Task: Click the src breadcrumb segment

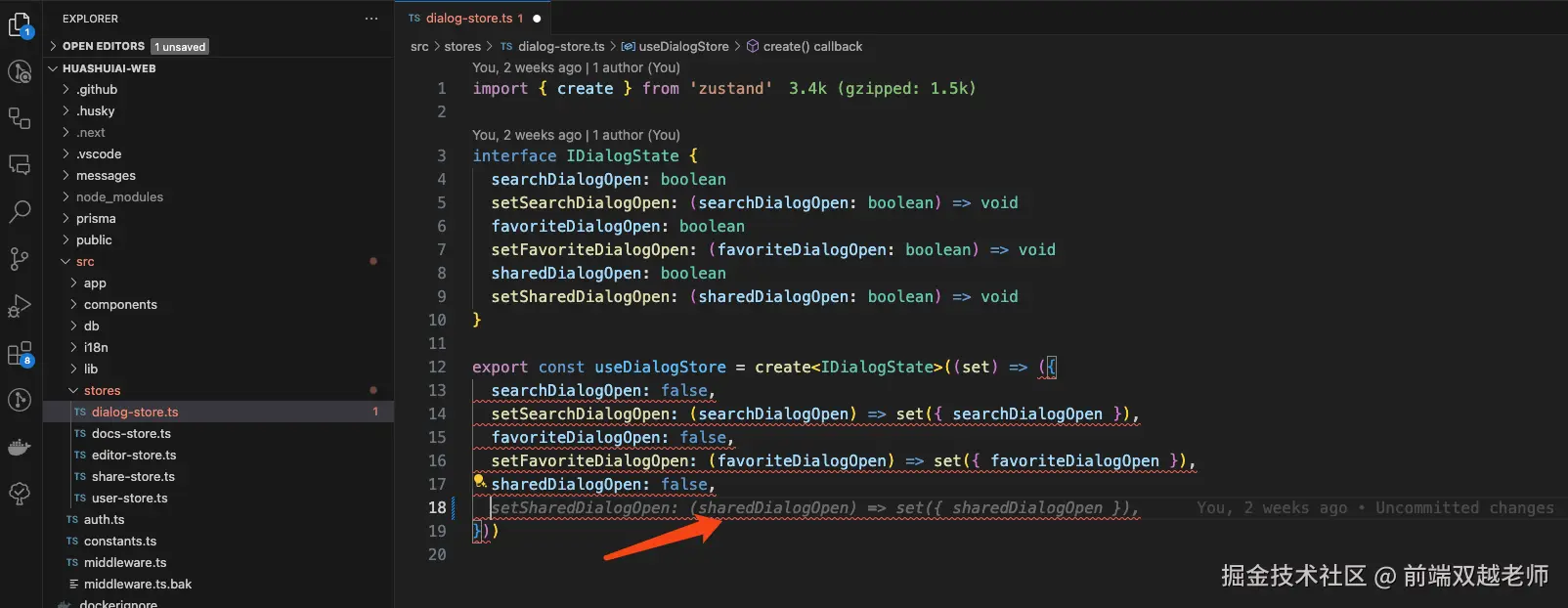Action: coord(419,46)
